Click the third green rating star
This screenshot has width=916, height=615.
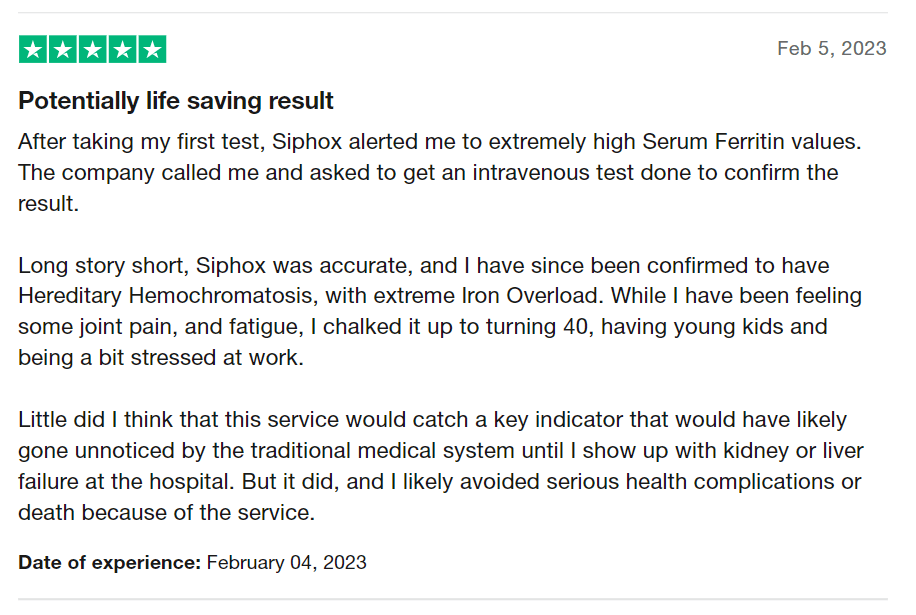point(92,49)
